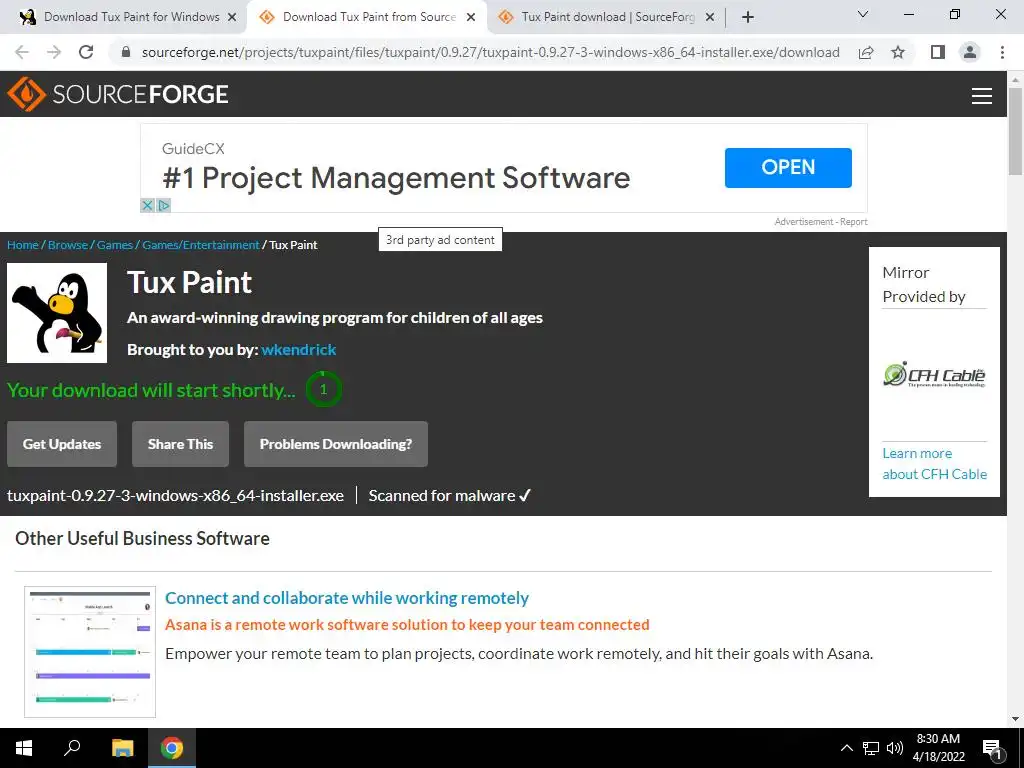This screenshot has width=1024, height=768.
Task: Click the SourceForge logo in header
Action: click(x=118, y=94)
